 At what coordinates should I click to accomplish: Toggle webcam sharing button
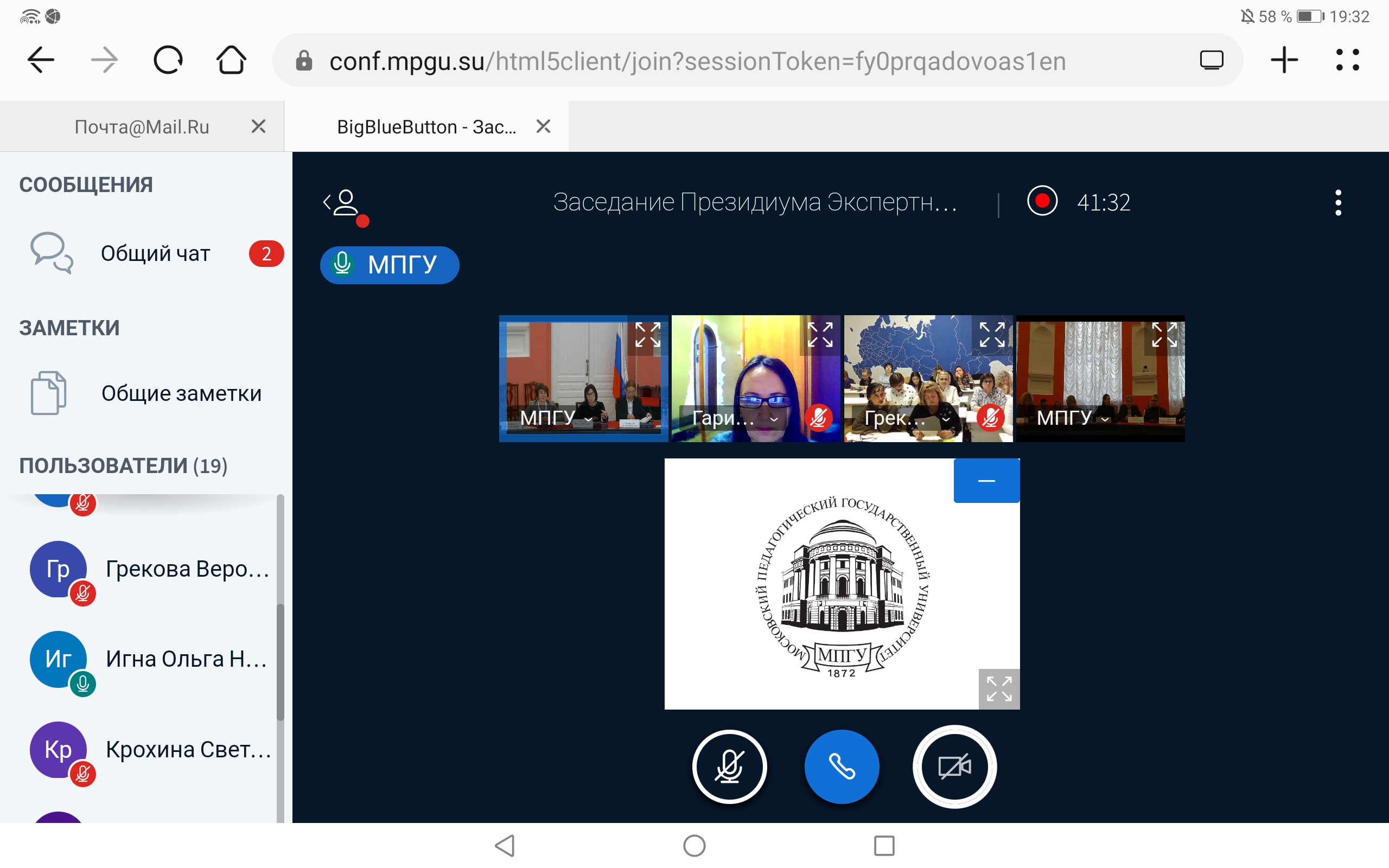click(954, 767)
